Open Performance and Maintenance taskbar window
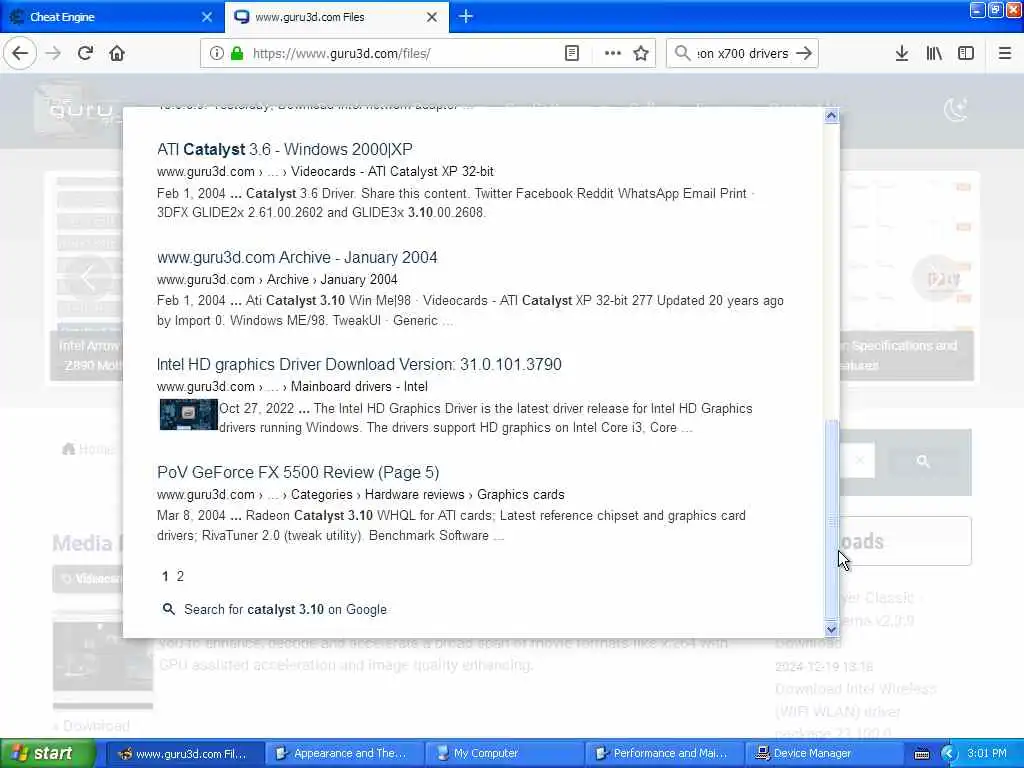The height and width of the screenshot is (768, 1024). 664,754
